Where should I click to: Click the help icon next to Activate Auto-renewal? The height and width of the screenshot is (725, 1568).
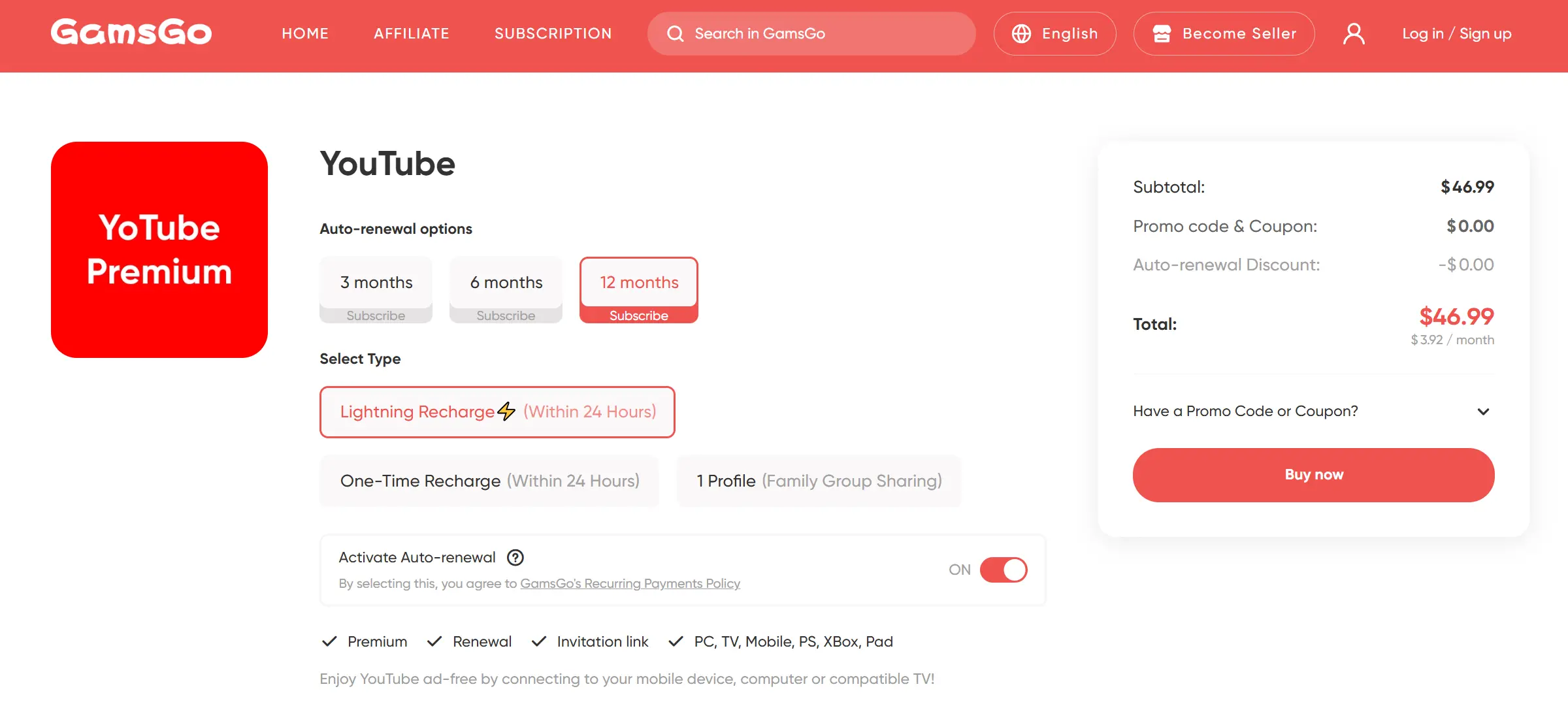[515, 557]
